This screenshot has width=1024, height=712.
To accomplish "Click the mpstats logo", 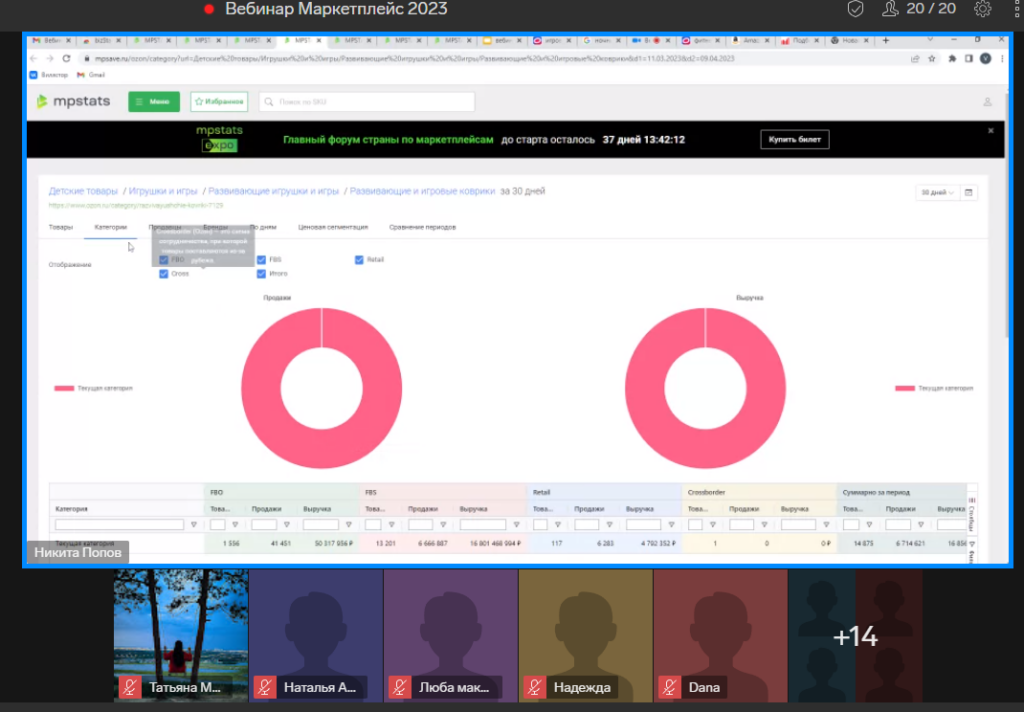I will click(73, 101).
